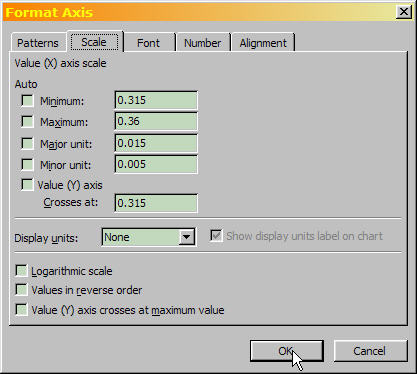Viewport: 417px width, 374px height.
Task: Check the Value (Y) axis Crosses at checkbox
Action: point(27,185)
